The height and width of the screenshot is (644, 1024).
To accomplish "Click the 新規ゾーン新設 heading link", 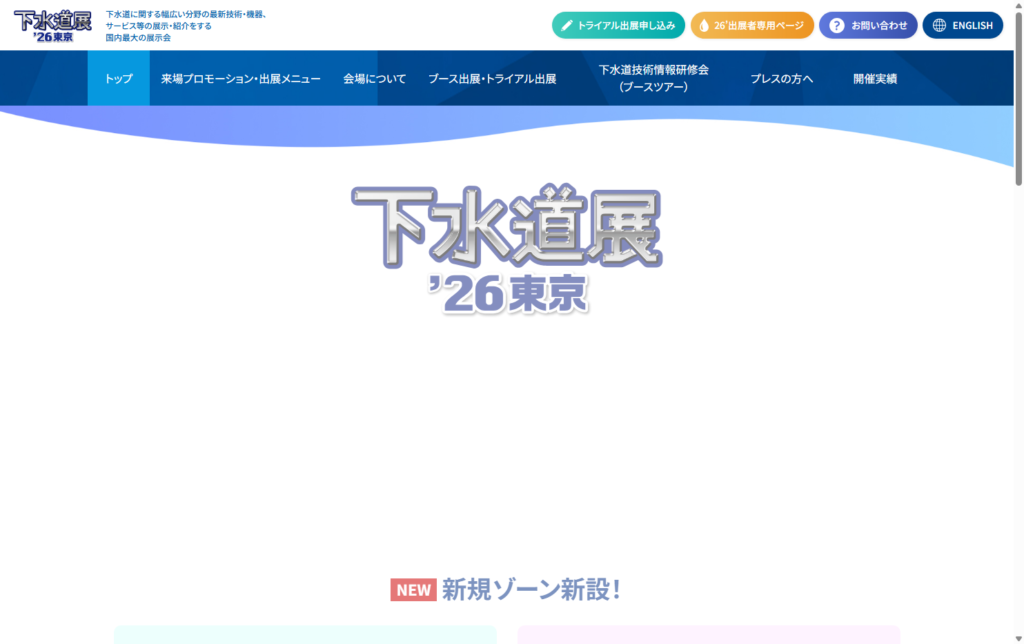I will [530, 590].
